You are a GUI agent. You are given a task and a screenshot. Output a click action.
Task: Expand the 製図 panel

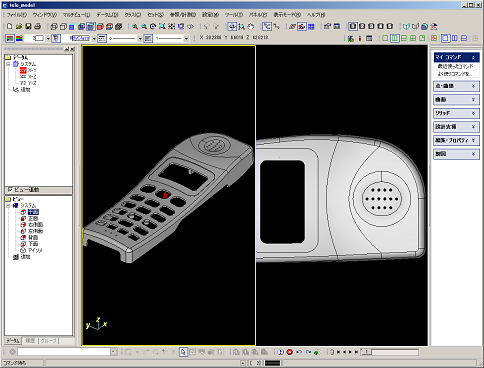[x=456, y=154]
